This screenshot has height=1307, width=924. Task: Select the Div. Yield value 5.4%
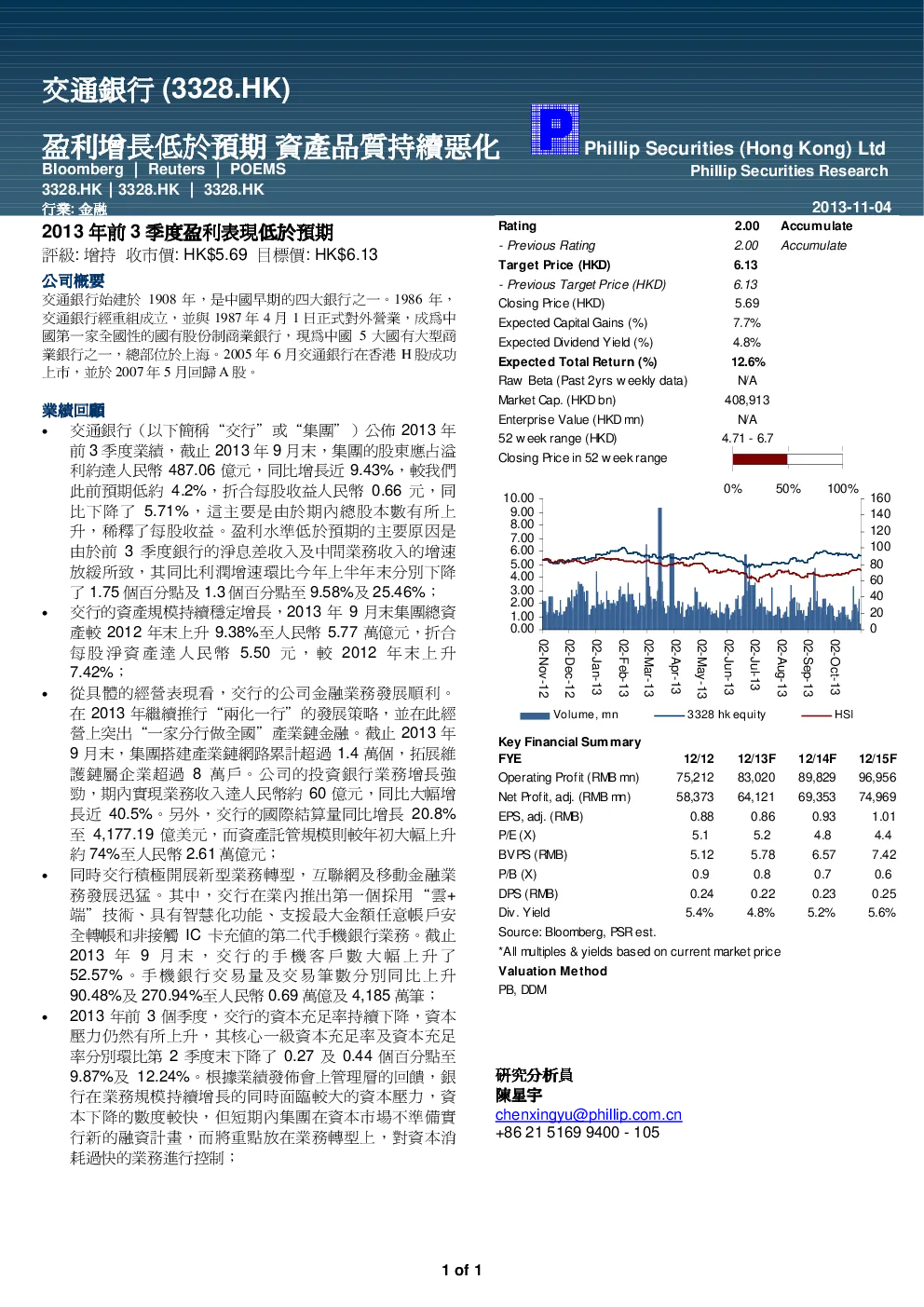(700, 913)
